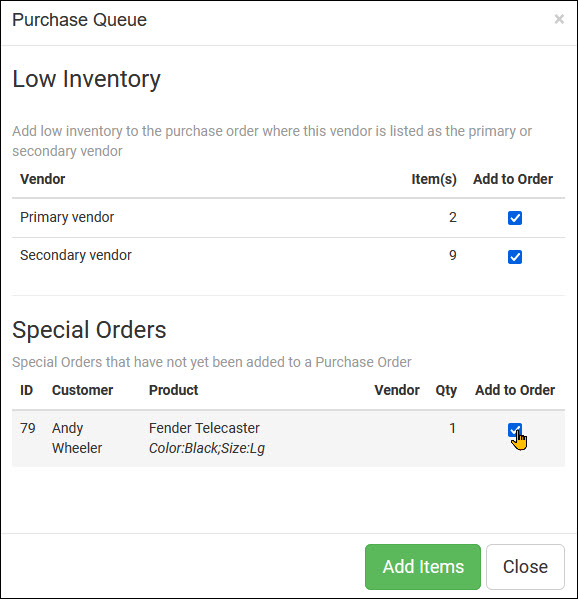Close the Purchase Queue dialog with X icon
Image resolution: width=578 pixels, height=599 pixels.
pos(559,19)
